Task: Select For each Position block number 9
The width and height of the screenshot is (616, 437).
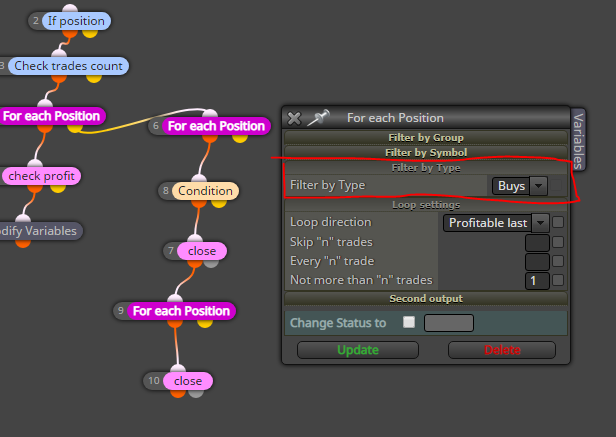Action: click(181, 311)
